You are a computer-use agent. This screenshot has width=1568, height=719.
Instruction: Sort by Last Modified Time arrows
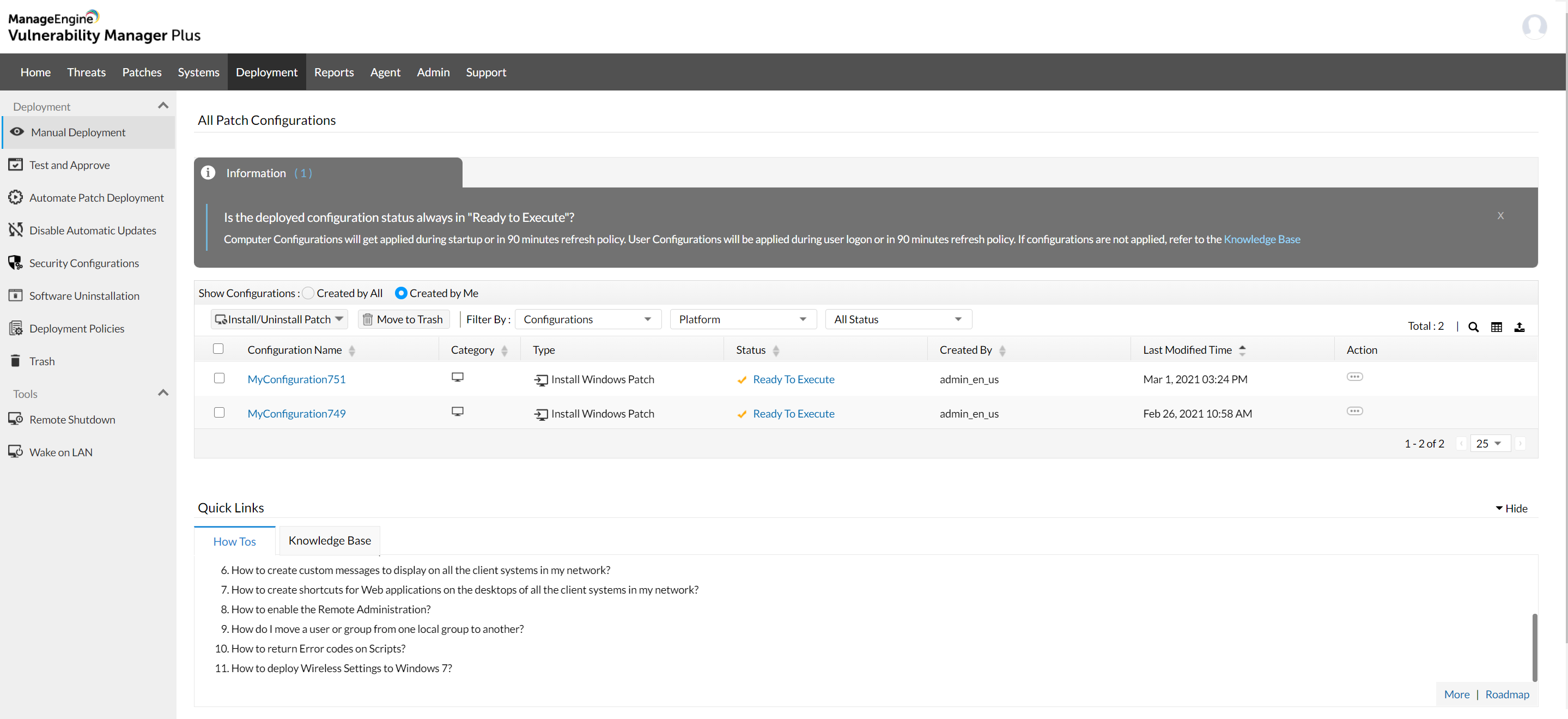pos(1242,350)
